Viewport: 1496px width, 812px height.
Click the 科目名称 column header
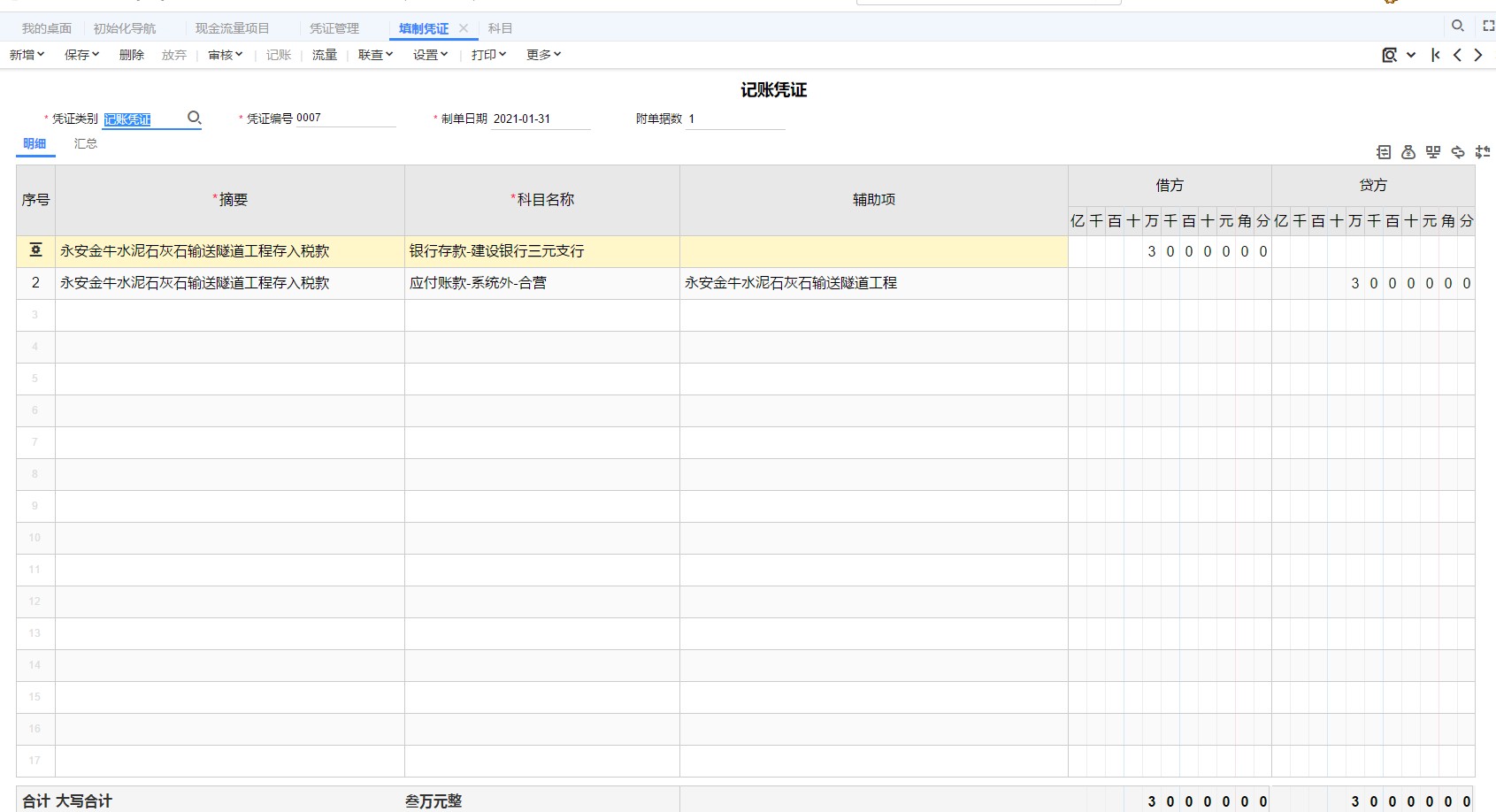542,200
